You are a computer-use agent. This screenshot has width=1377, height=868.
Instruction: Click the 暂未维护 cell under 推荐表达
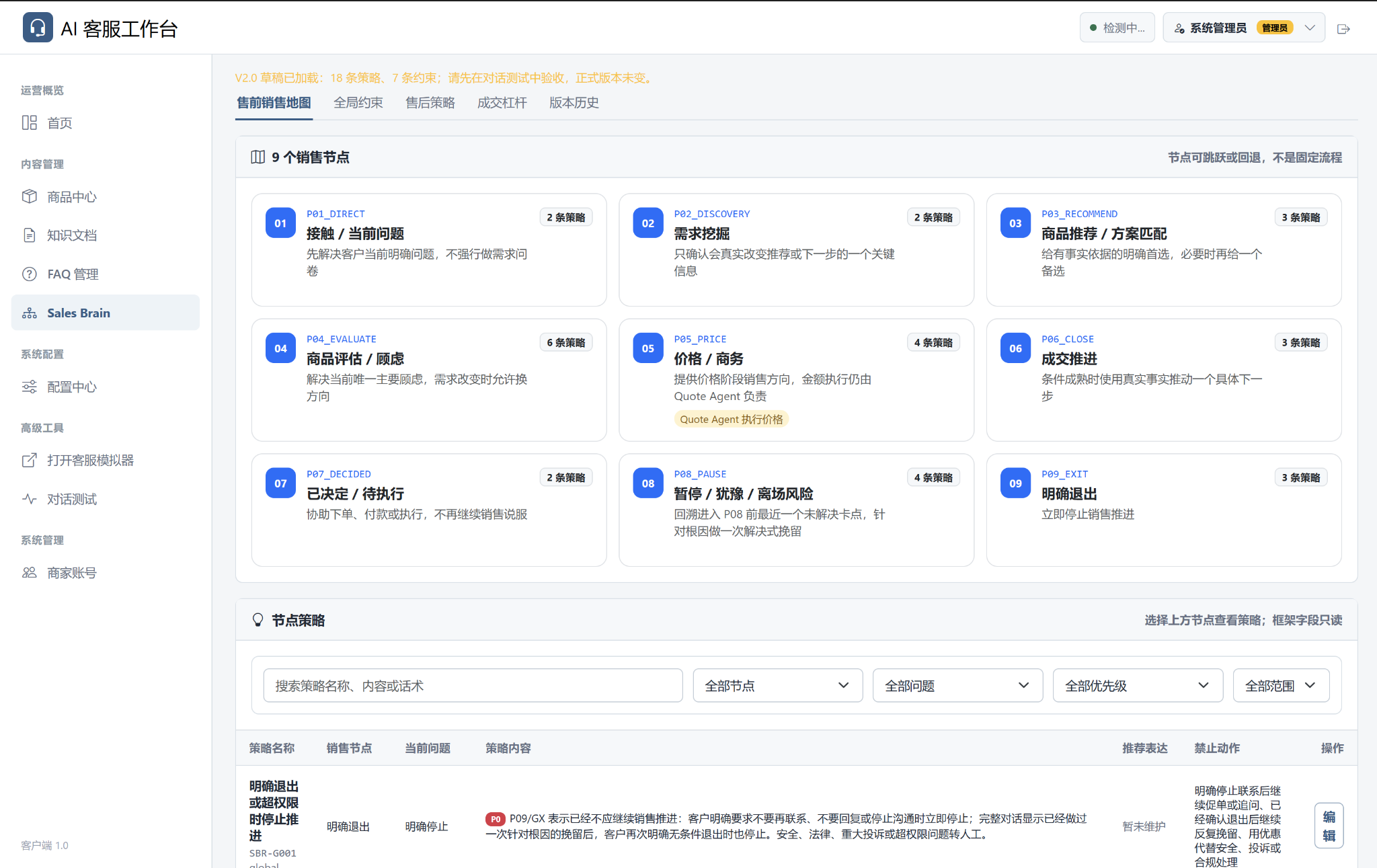[x=1144, y=826]
